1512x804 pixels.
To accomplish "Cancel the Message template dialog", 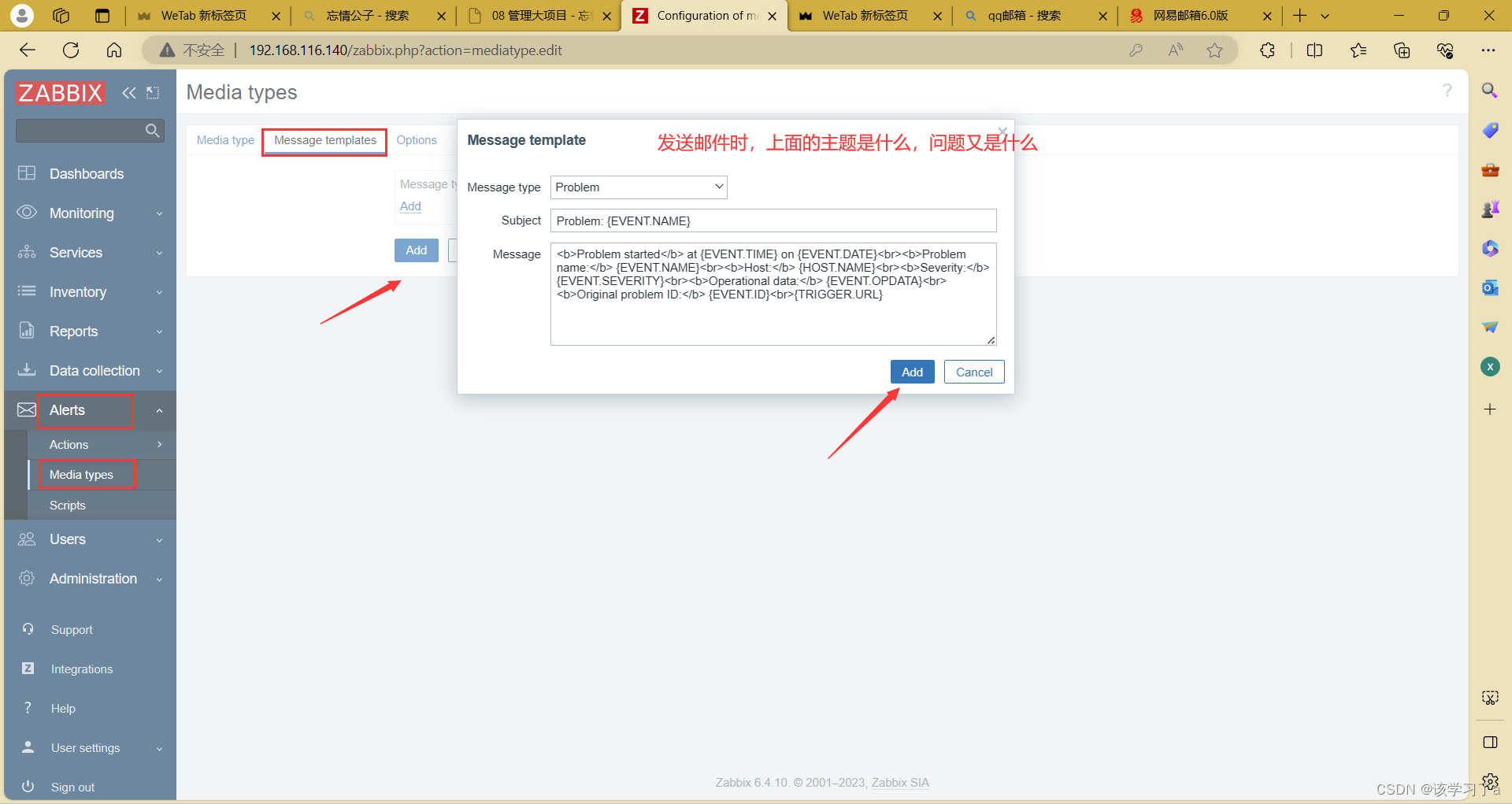I will [974, 372].
